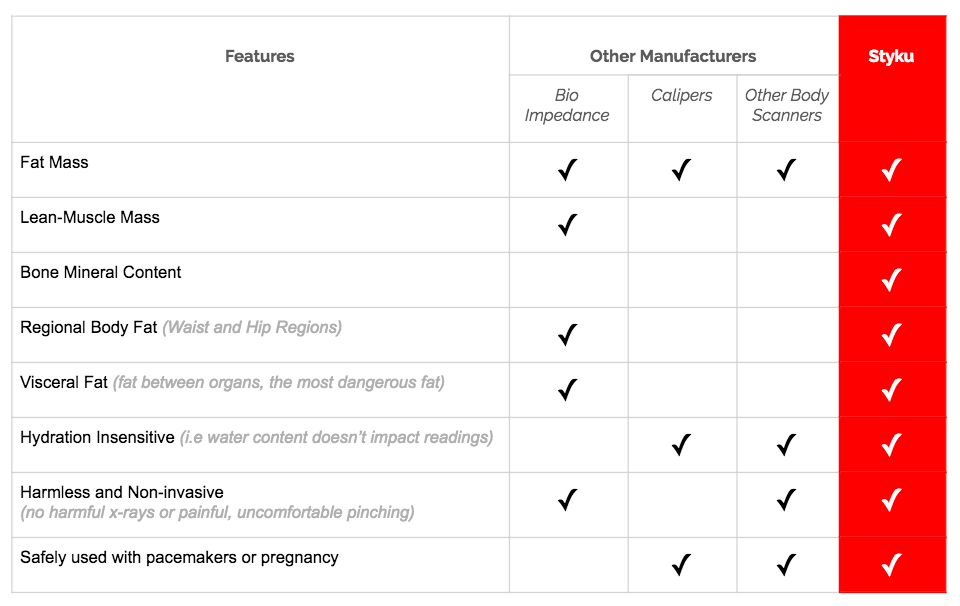Select the Styku checkmark for Bone Mineral Content
Viewport: 960px width, 606px height.
[x=891, y=280]
